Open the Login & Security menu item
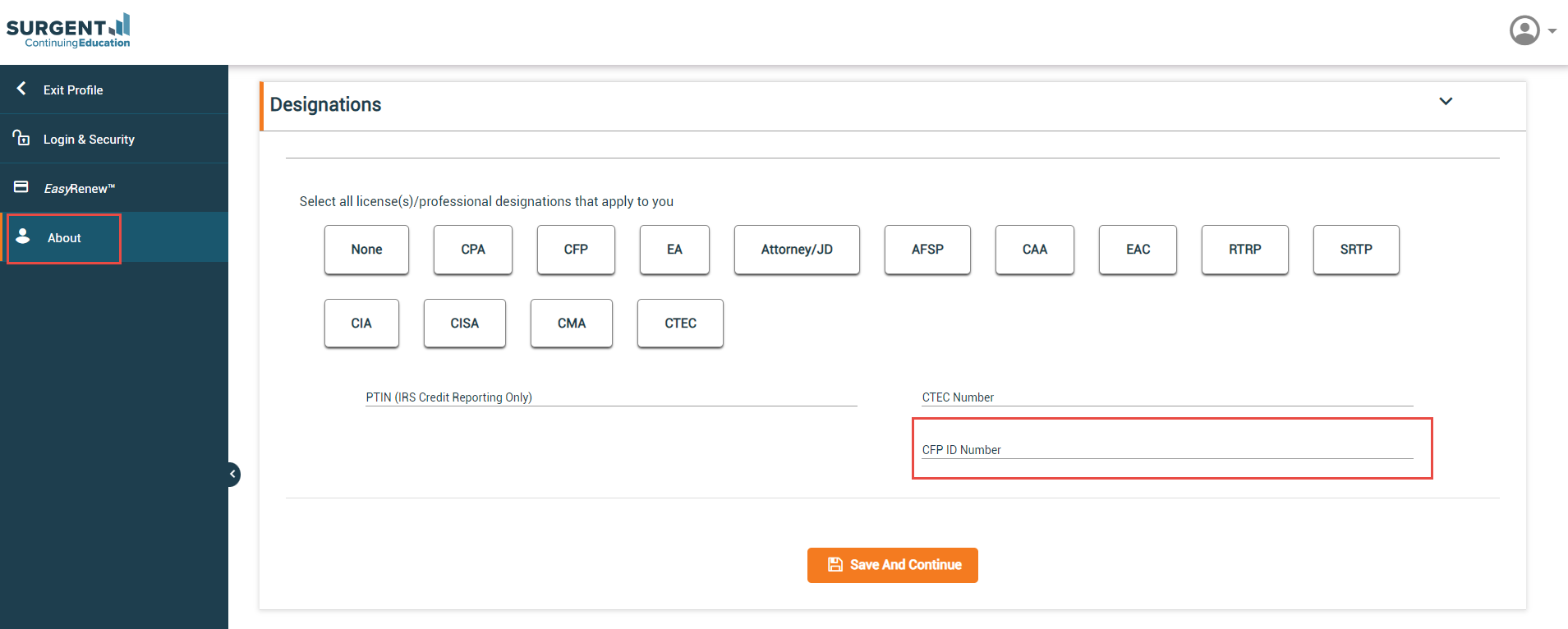 (x=89, y=140)
